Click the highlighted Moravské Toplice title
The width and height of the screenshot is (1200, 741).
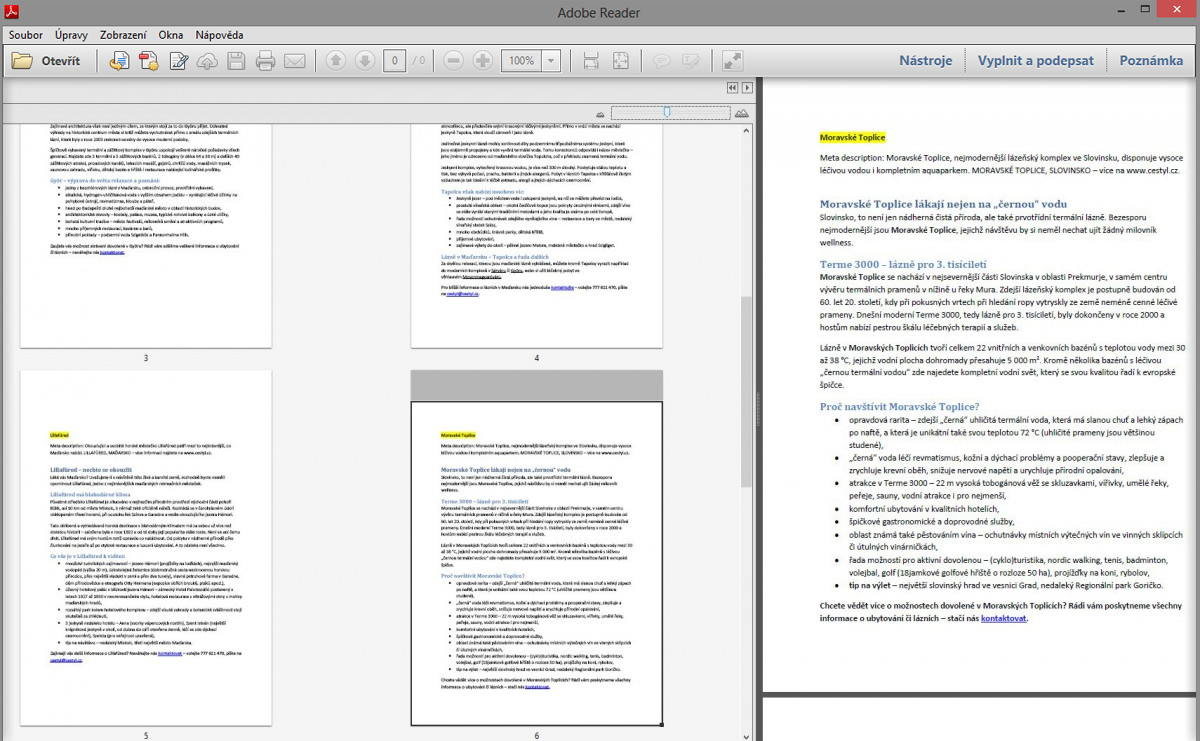pos(852,138)
